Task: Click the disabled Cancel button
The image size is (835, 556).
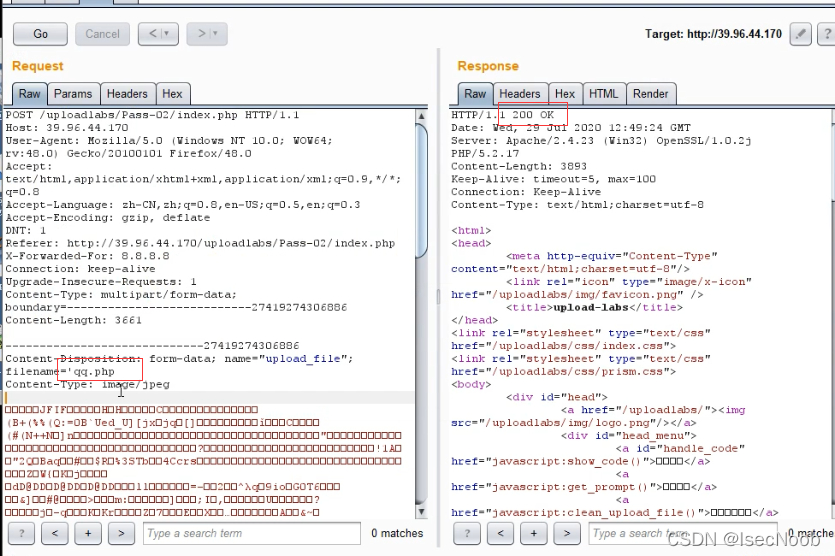Action: (102, 34)
